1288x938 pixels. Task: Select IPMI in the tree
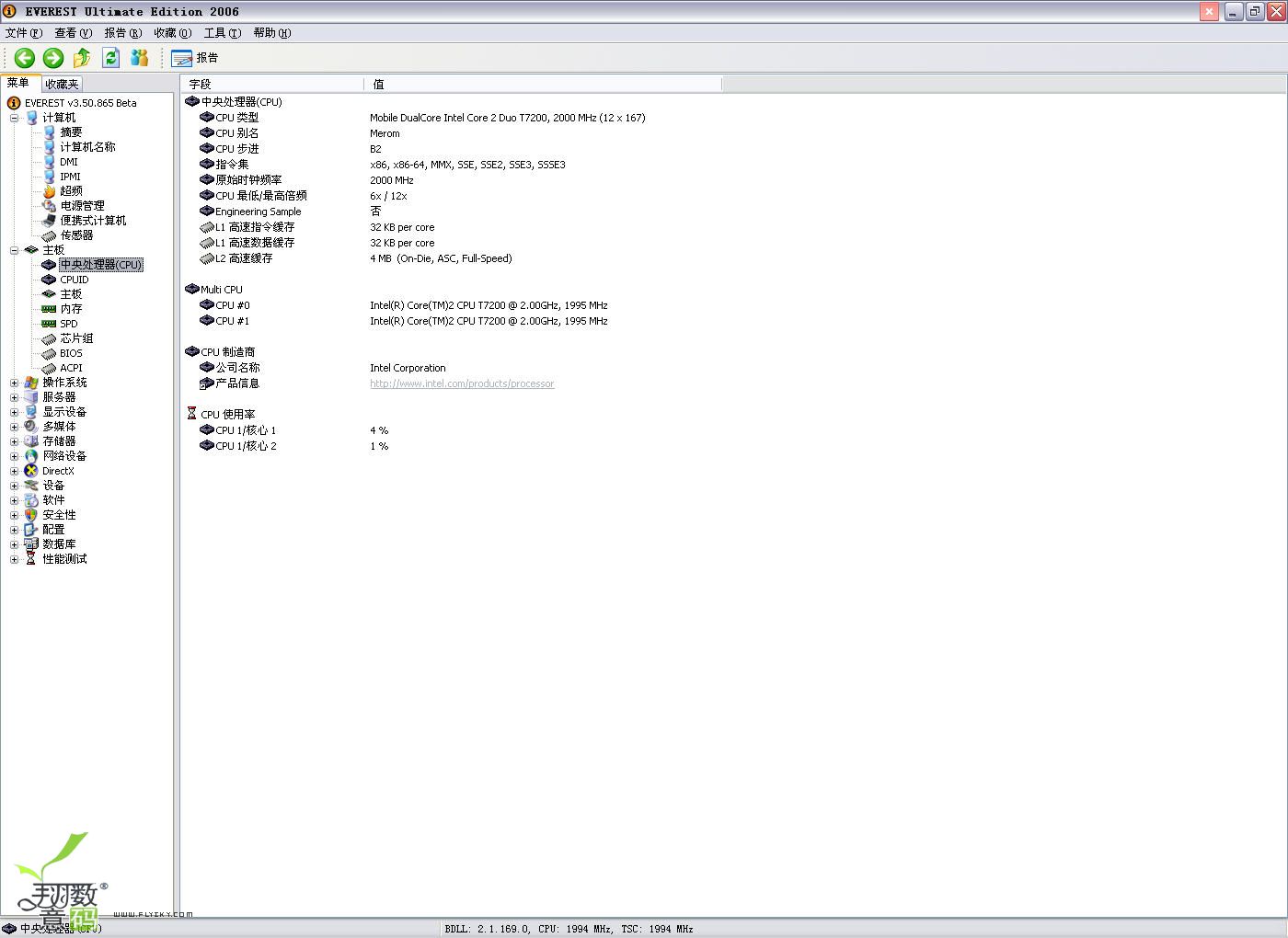point(70,177)
